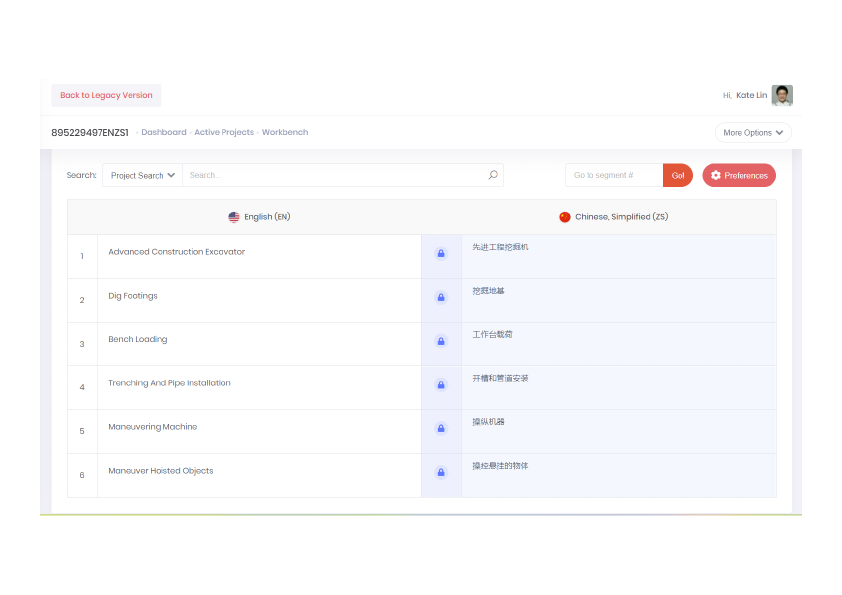
Task: Click the lock icon beside Maneuver Hoisted Objects
Action: point(440,472)
